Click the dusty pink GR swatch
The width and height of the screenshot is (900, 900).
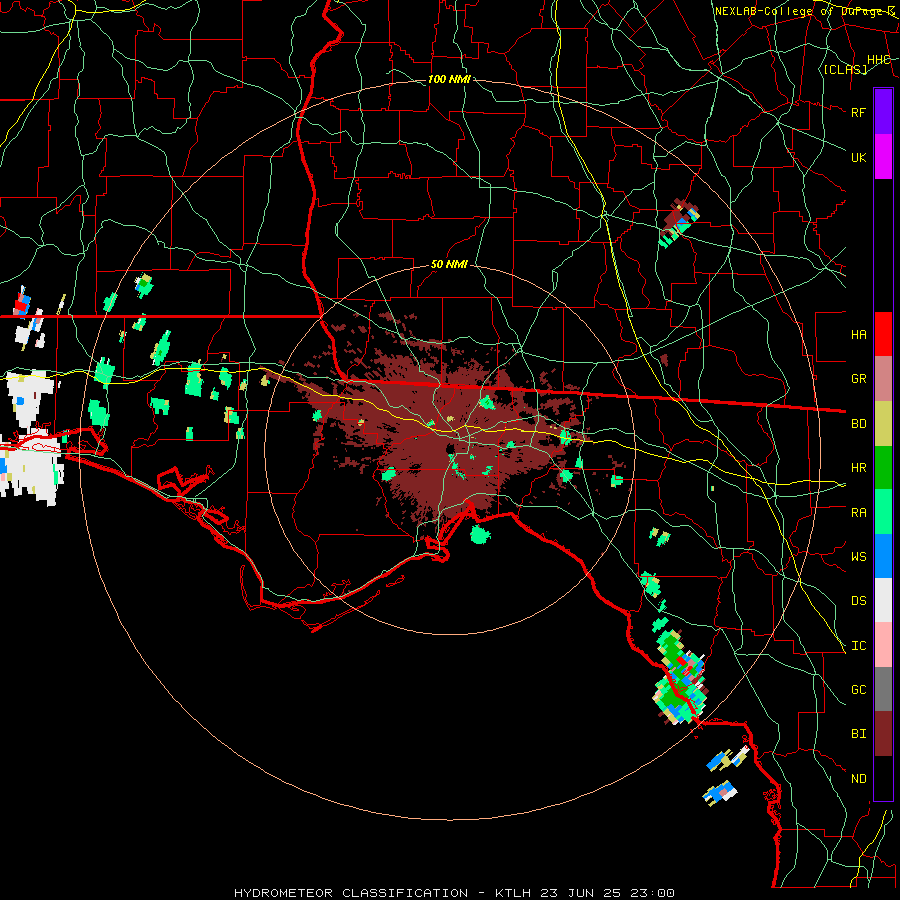883,379
